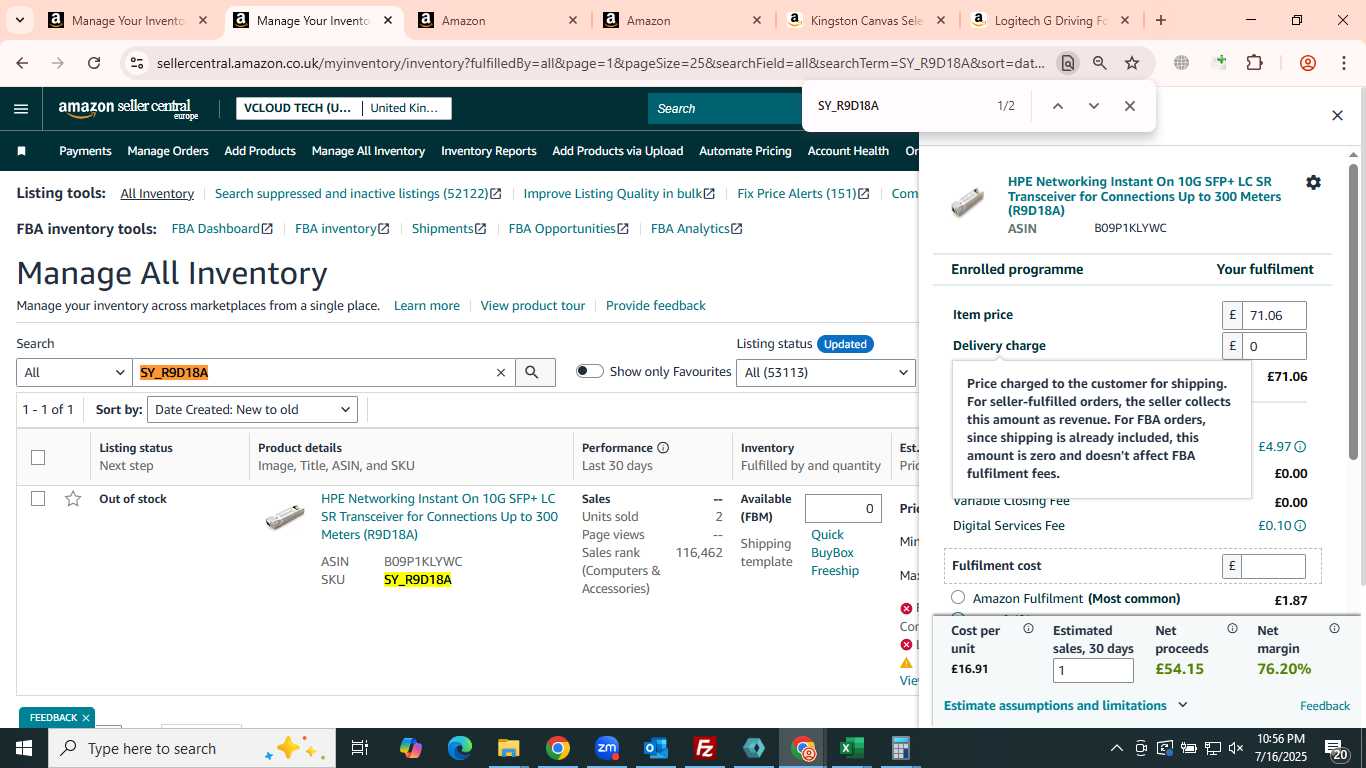The image size is (1366, 768).
Task: Open the Manage Orders menu
Action: [168, 151]
